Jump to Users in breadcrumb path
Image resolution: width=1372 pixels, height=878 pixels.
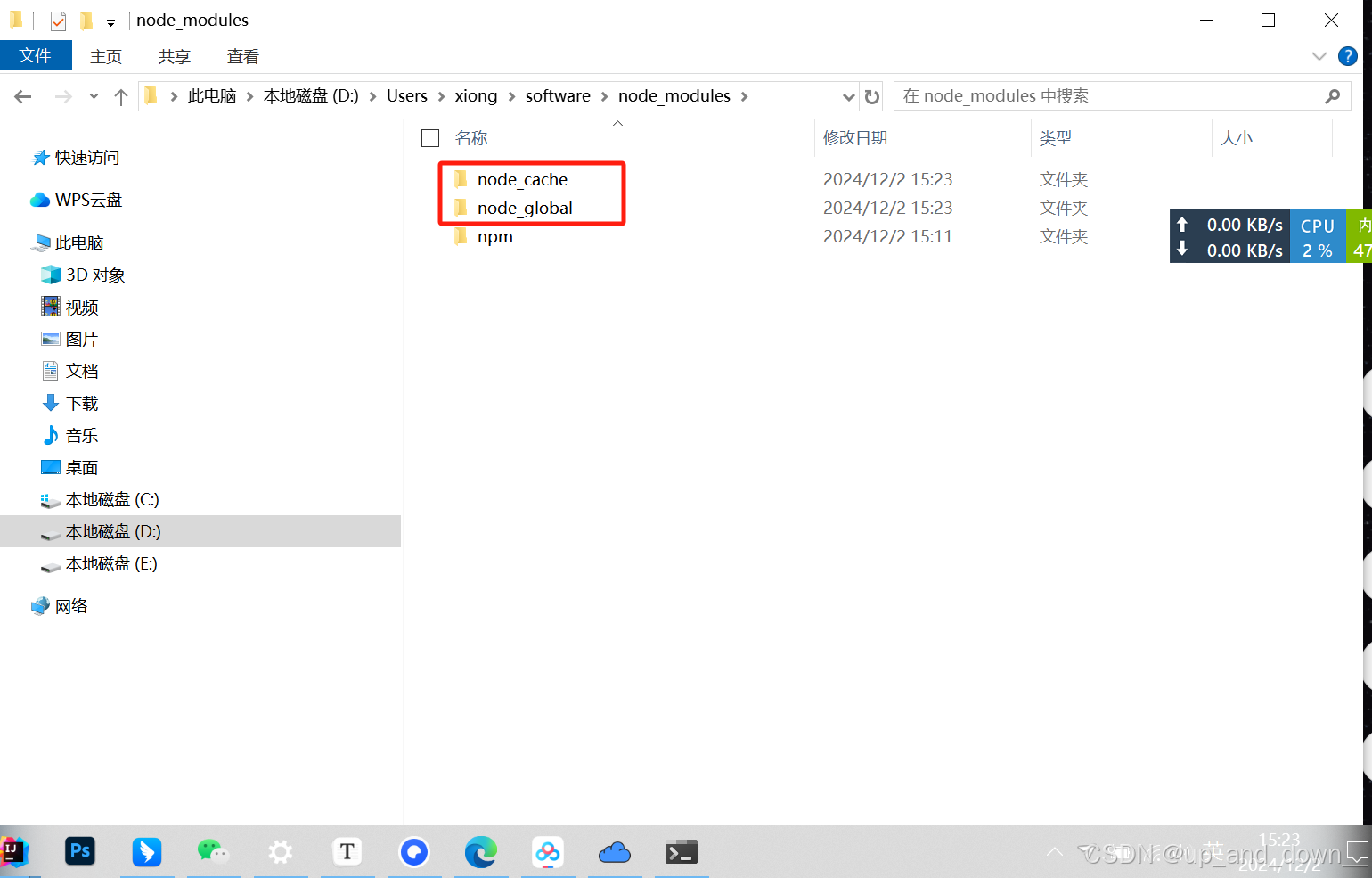(x=407, y=96)
